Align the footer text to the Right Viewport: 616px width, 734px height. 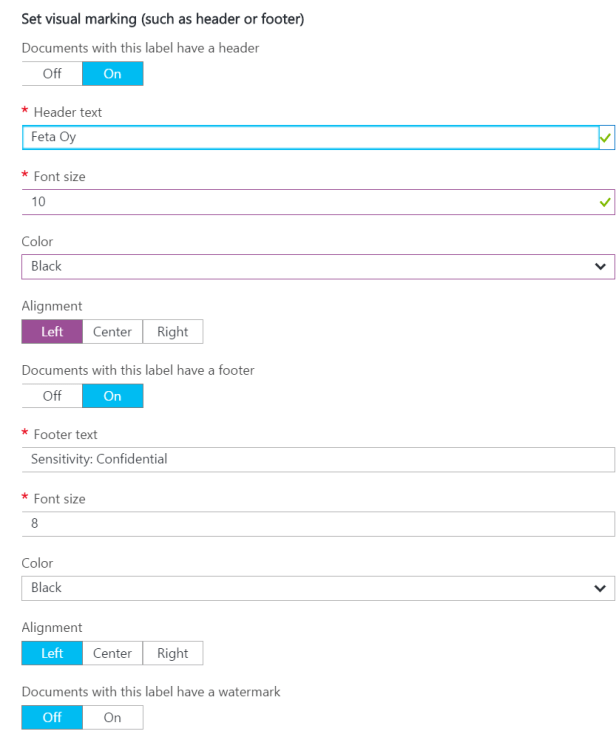[x=173, y=653]
